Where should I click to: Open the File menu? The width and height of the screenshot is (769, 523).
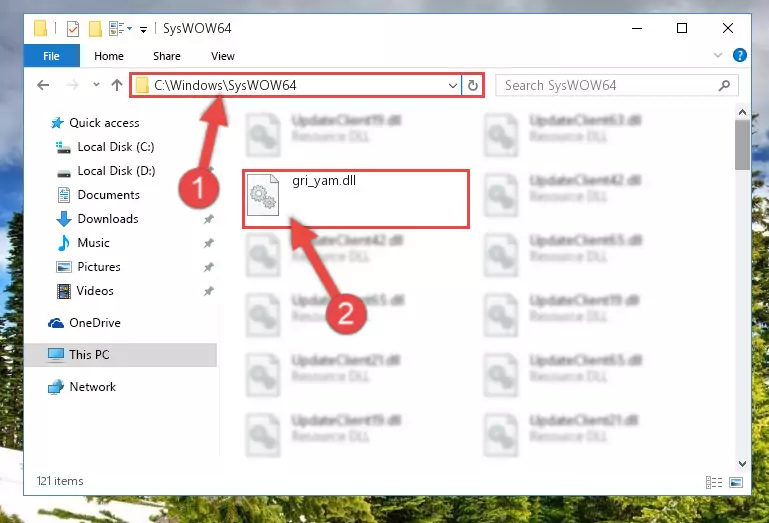pos(51,56)
